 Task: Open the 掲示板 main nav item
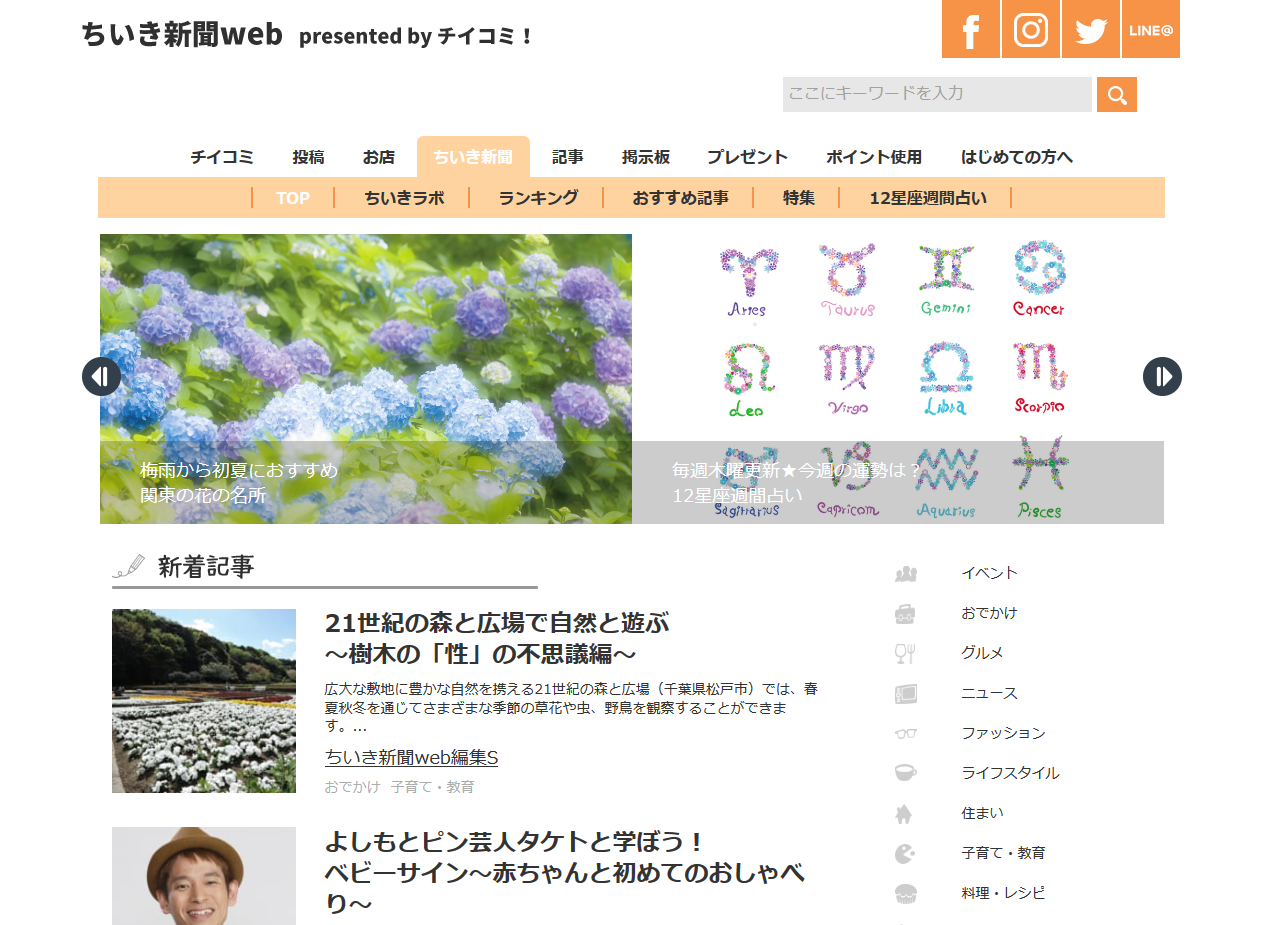[x=646, y=157]
